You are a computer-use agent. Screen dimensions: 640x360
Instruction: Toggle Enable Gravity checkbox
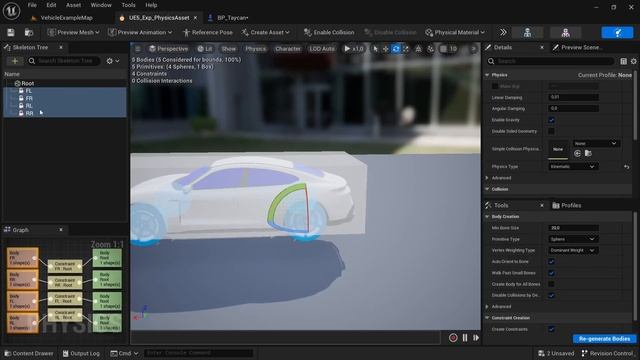coord(551,120)
